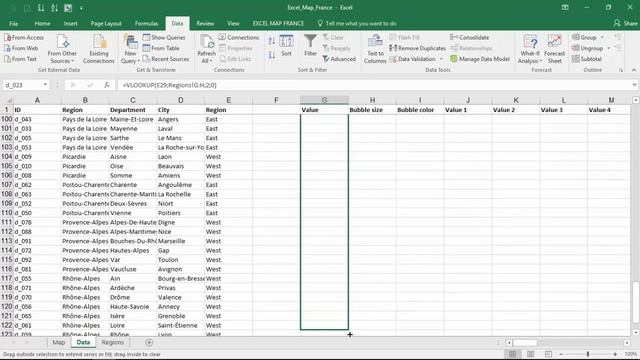Sort Z to A descending icon

coord(272,55)
